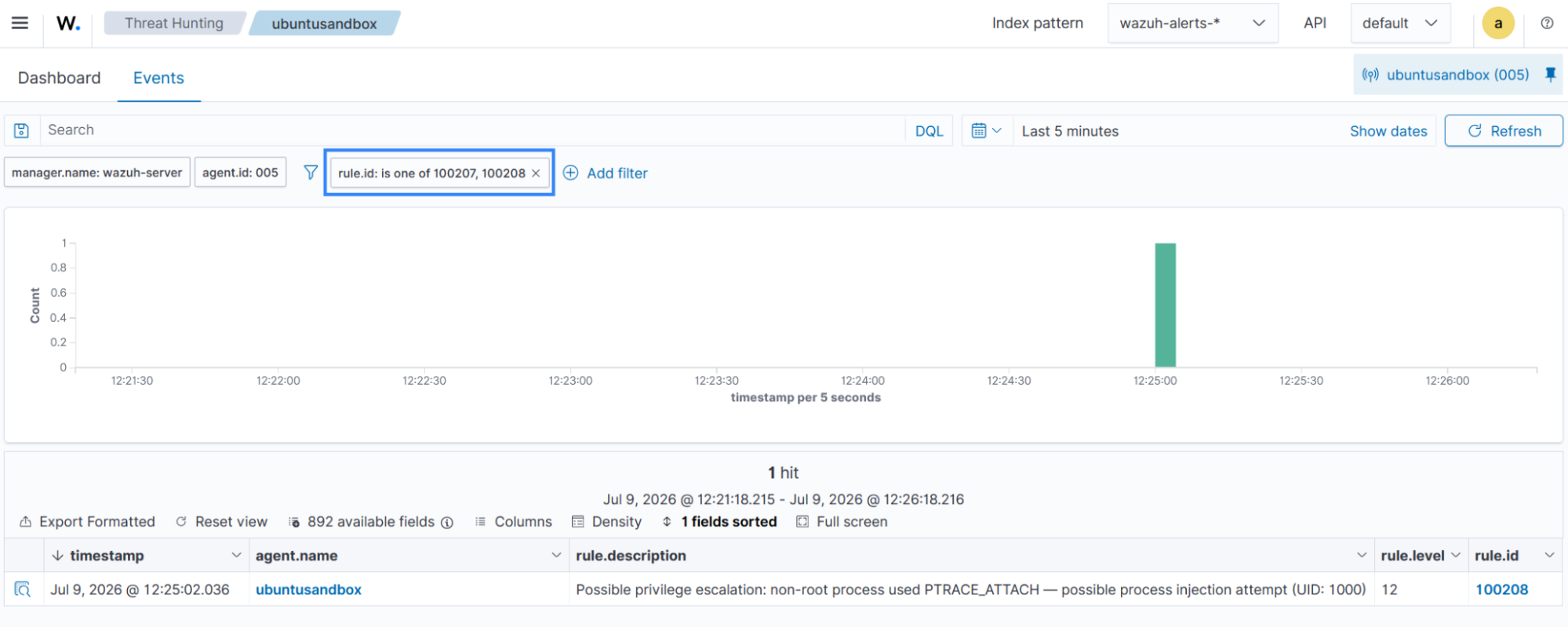Switch to the Dashboard tab
Image resolution: width=1568 pixels, height=628 pixels.
click(60, 78)
